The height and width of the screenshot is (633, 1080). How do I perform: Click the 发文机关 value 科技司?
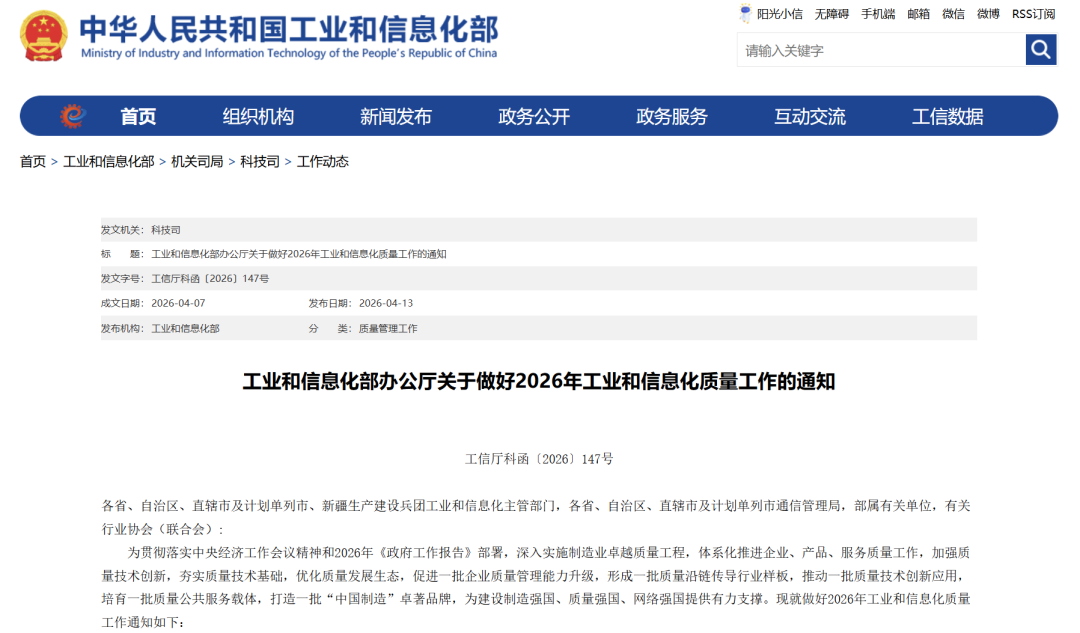click(x=166, y=230)
